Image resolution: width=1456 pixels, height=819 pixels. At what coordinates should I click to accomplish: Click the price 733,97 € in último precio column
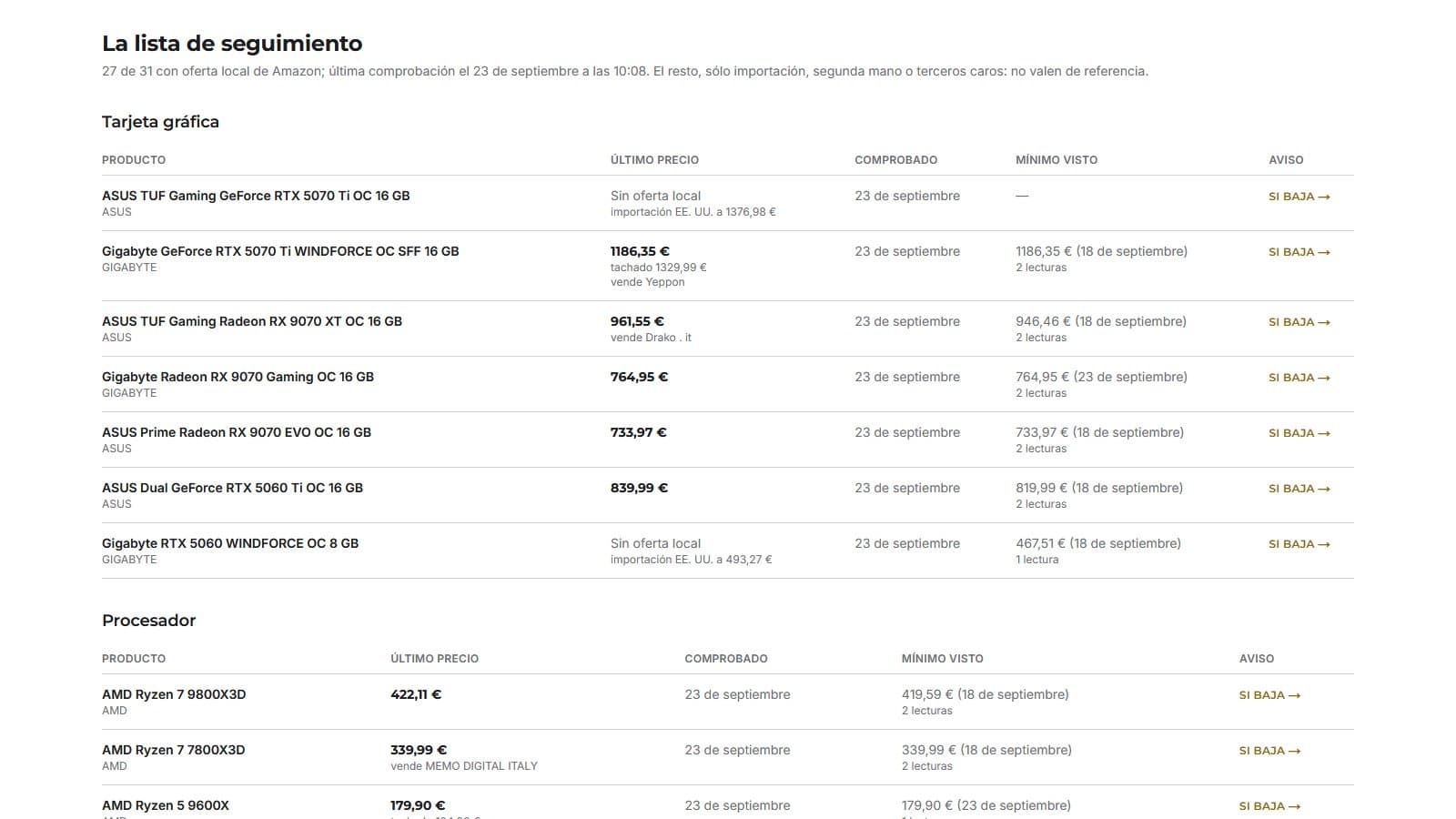(638, 432)
